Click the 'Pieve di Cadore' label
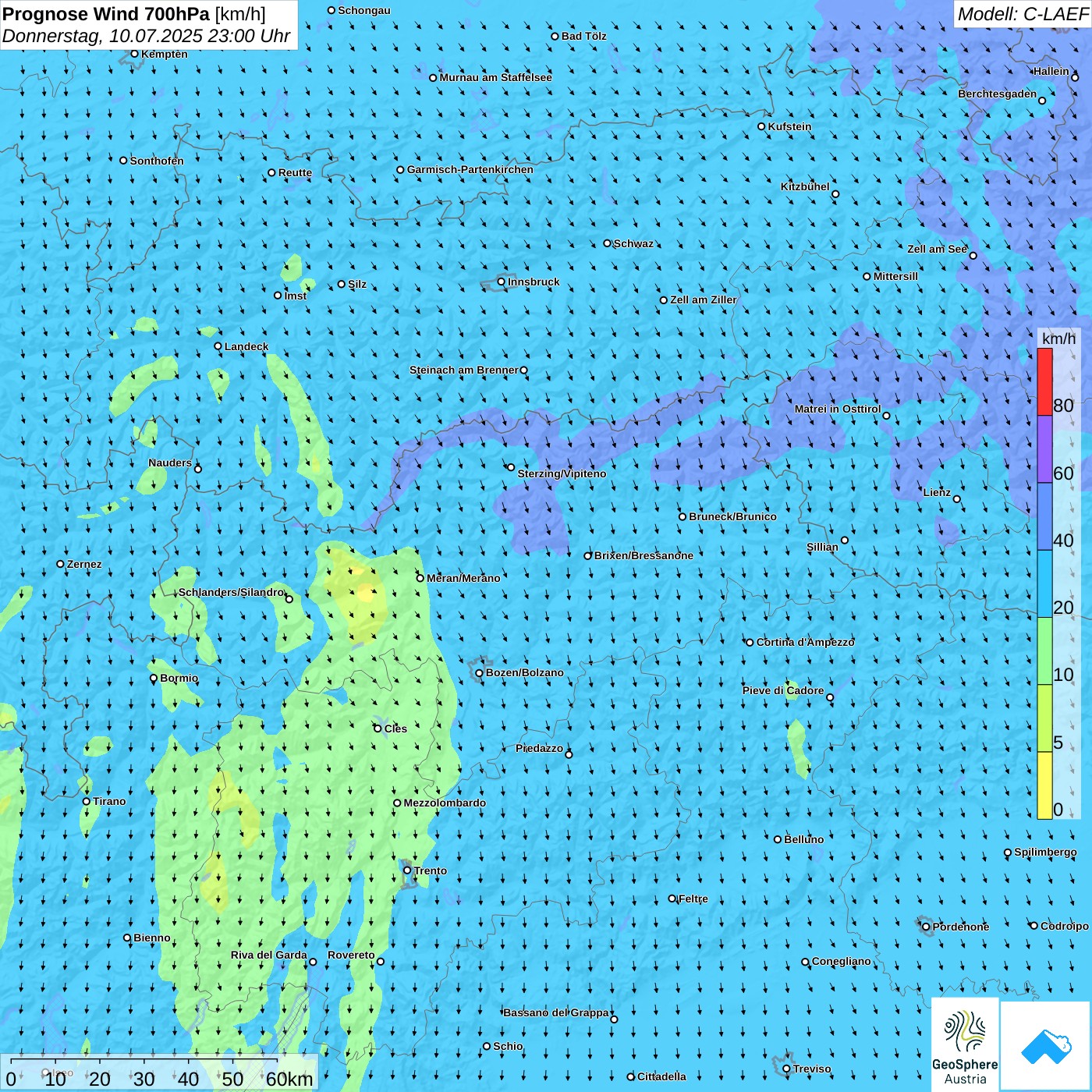The image size is (1092, 1092). [x=783, y=690]
